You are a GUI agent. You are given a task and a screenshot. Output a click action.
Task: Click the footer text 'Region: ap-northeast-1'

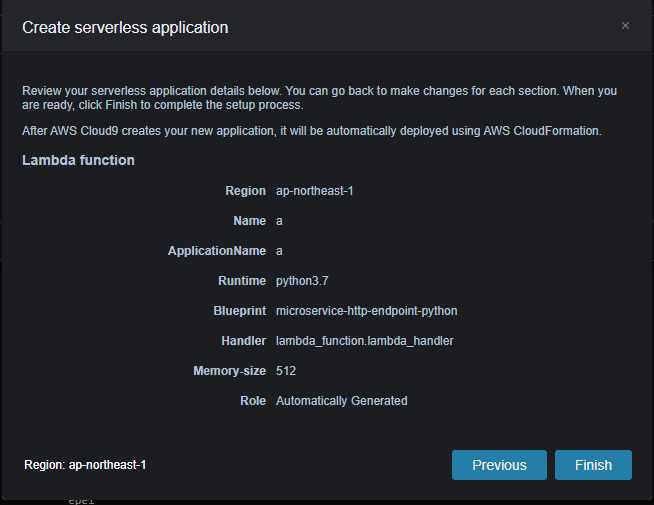(x=85, y=465)
